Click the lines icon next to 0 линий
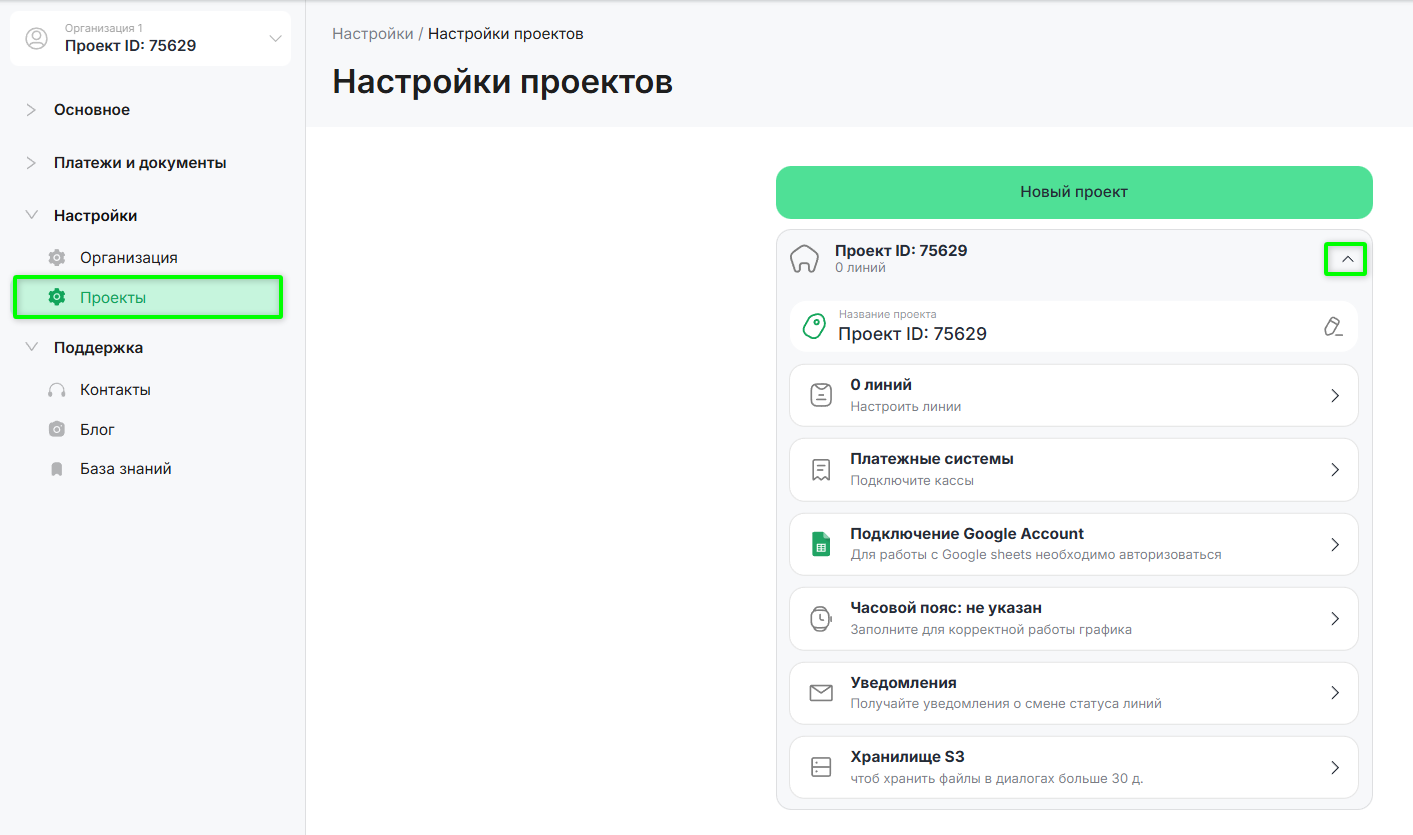This screenshot has height=835, width=1413. (821, 395)
